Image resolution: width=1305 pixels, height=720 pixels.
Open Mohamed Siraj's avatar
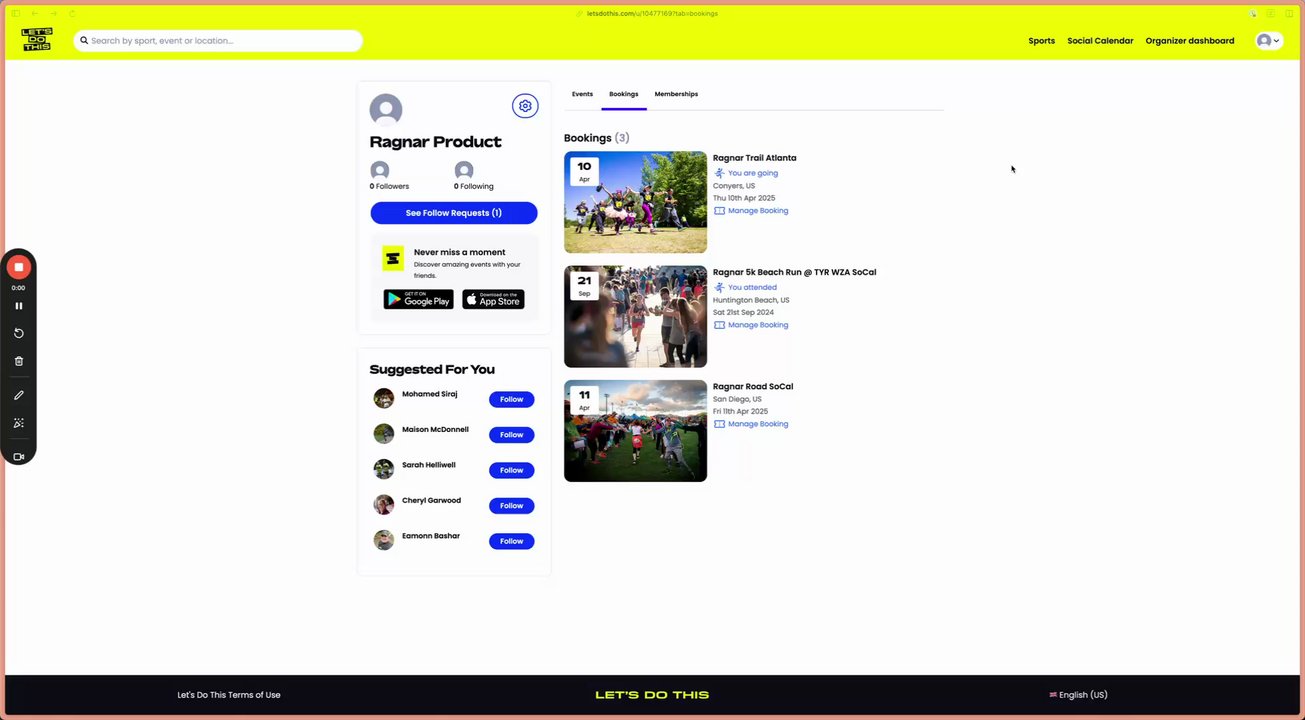(384, 399)
